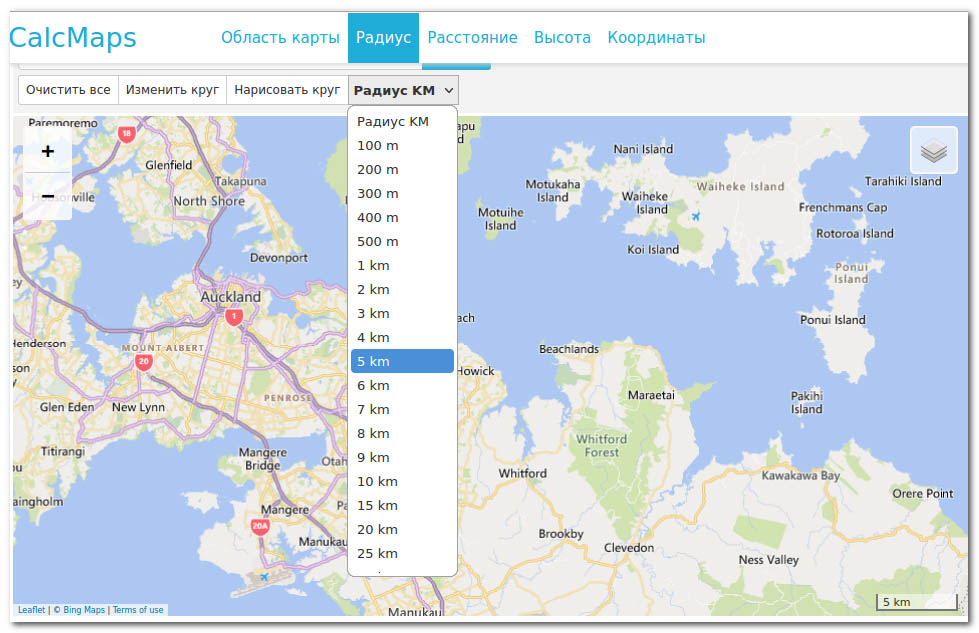The width and height of the screenshot is (979, 633).
Task: Click the highway 20A shield marker
Action: pos(260,526)
